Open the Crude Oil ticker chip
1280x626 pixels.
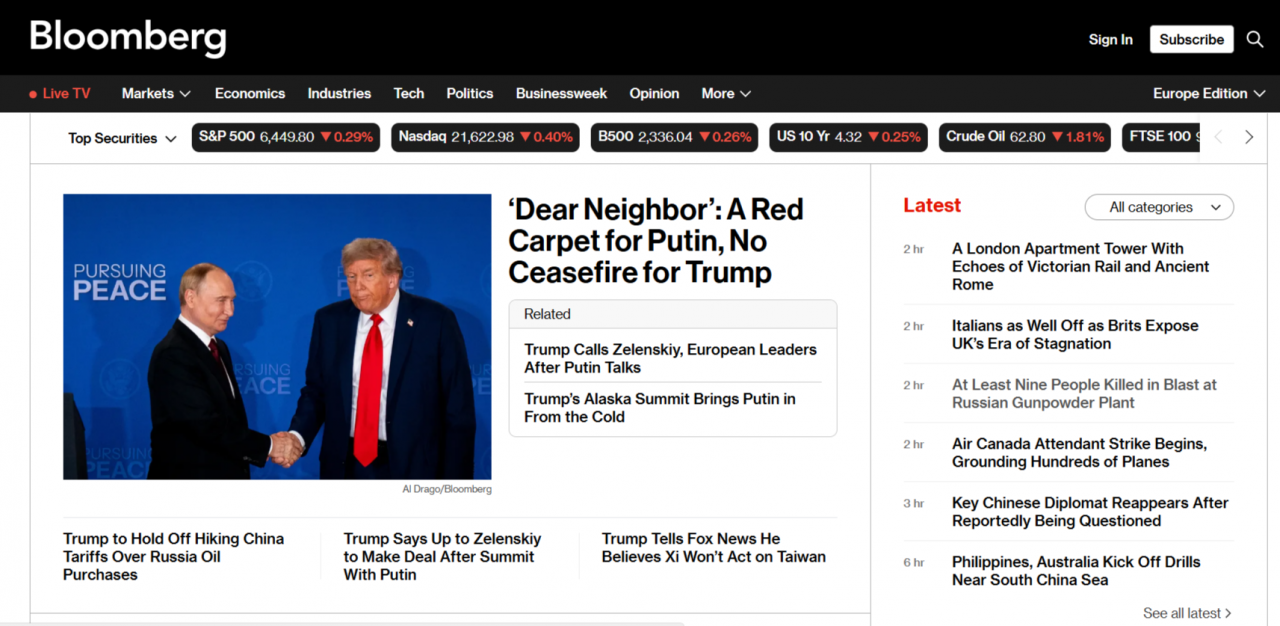coord(1025,137)
